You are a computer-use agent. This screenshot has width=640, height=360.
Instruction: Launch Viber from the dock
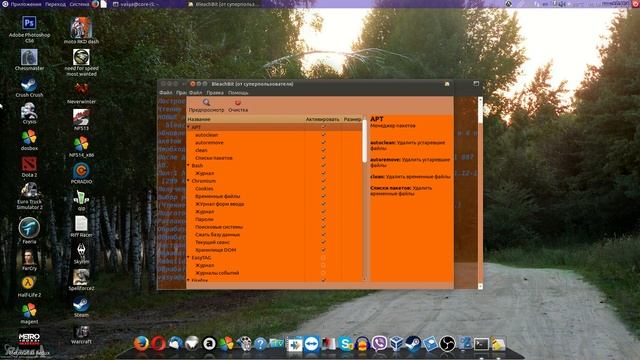point(379,344)
